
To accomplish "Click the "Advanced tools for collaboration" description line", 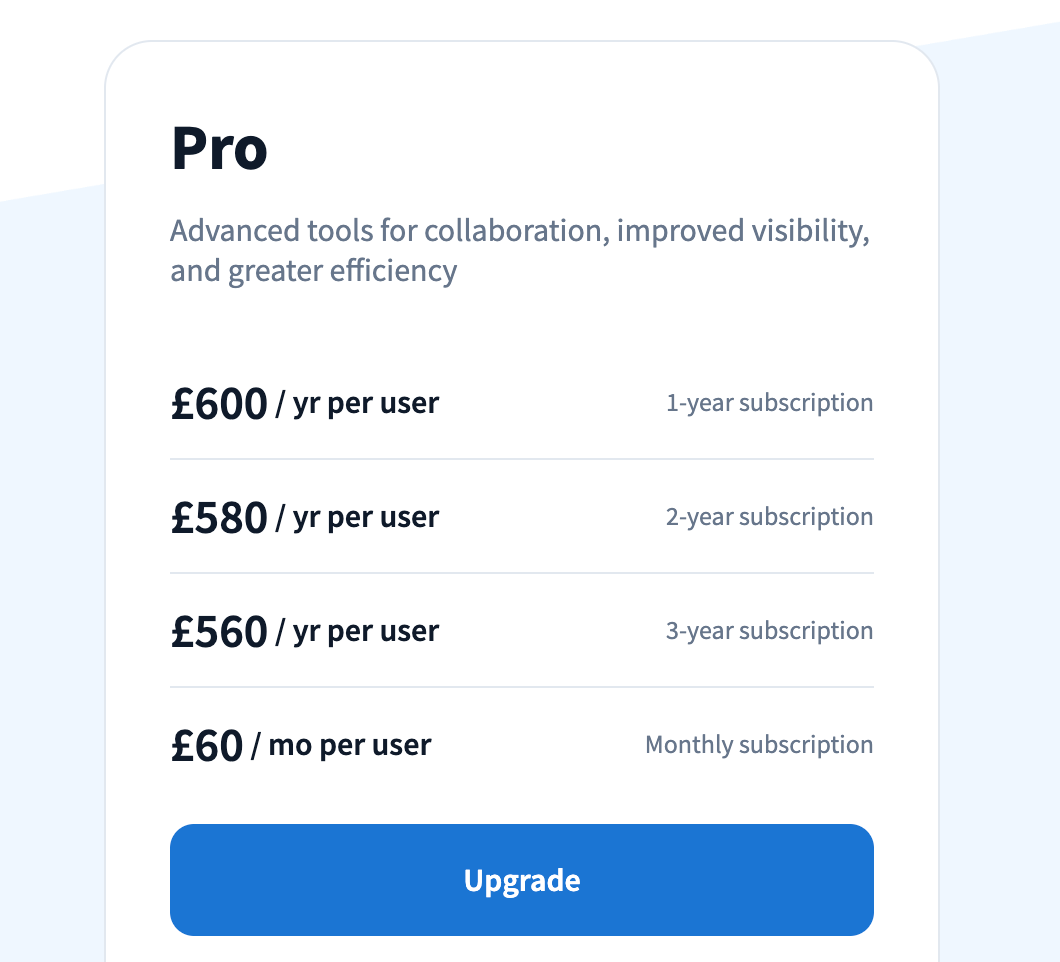I will tap(519, 231).
